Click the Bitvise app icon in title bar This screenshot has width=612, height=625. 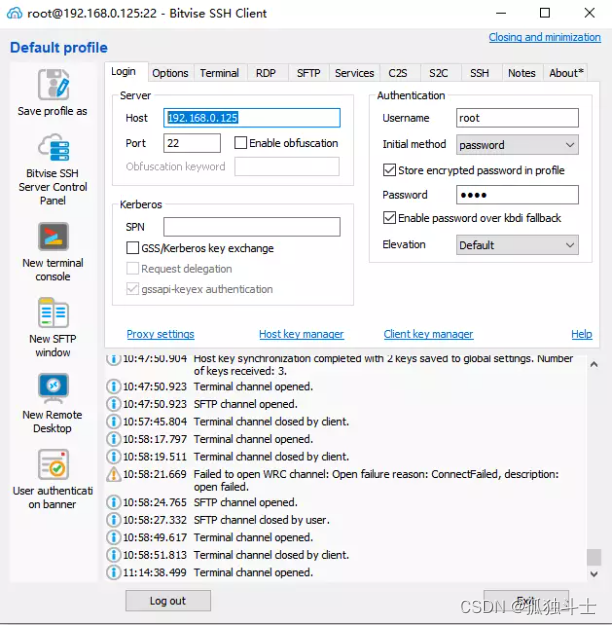14,13
